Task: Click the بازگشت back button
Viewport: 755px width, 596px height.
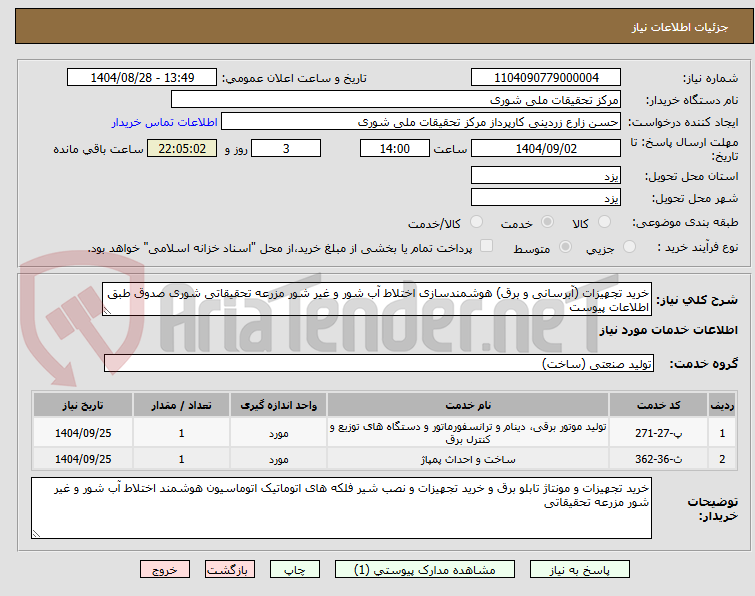Action: (229, 570)
